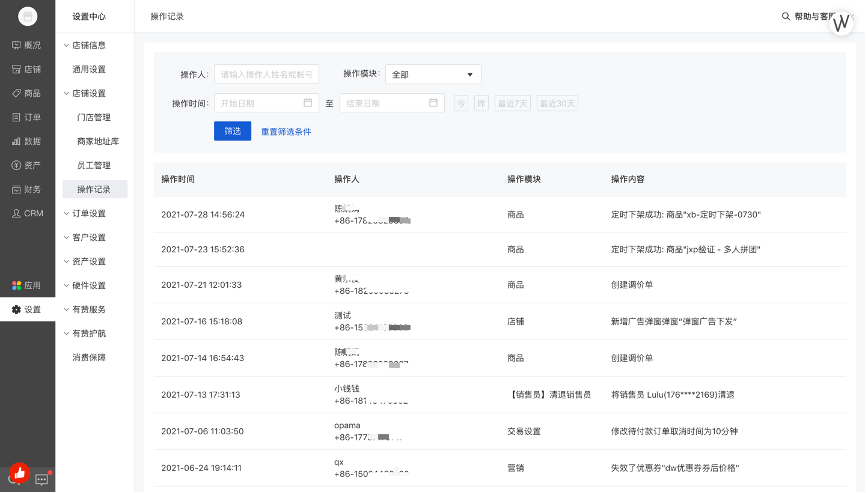Open the 资产 assets section
The width and height of the screenshot is (866, 493).
point(27,165)
